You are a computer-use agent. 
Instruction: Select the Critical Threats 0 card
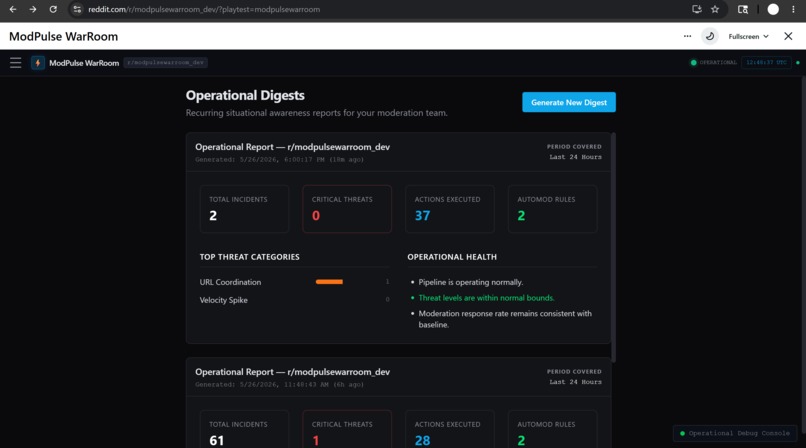347,209
